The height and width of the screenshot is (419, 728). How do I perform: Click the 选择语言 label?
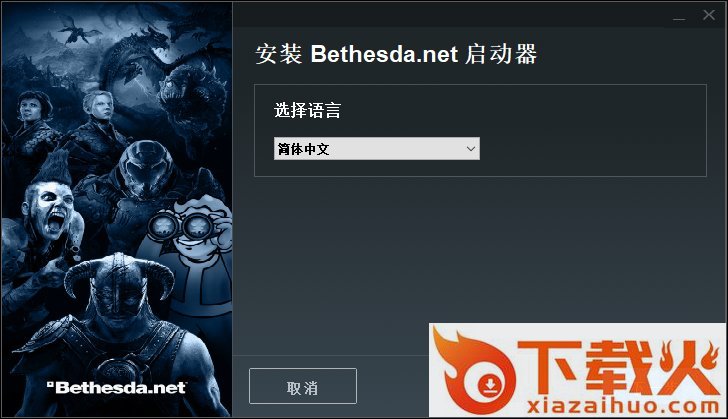point(307,111)
